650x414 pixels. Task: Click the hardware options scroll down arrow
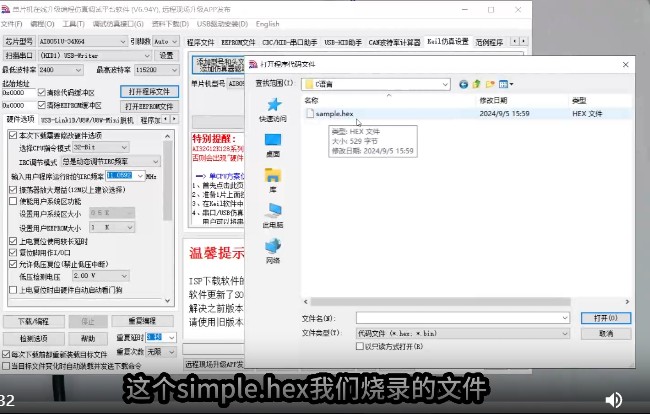click(167, 301)
